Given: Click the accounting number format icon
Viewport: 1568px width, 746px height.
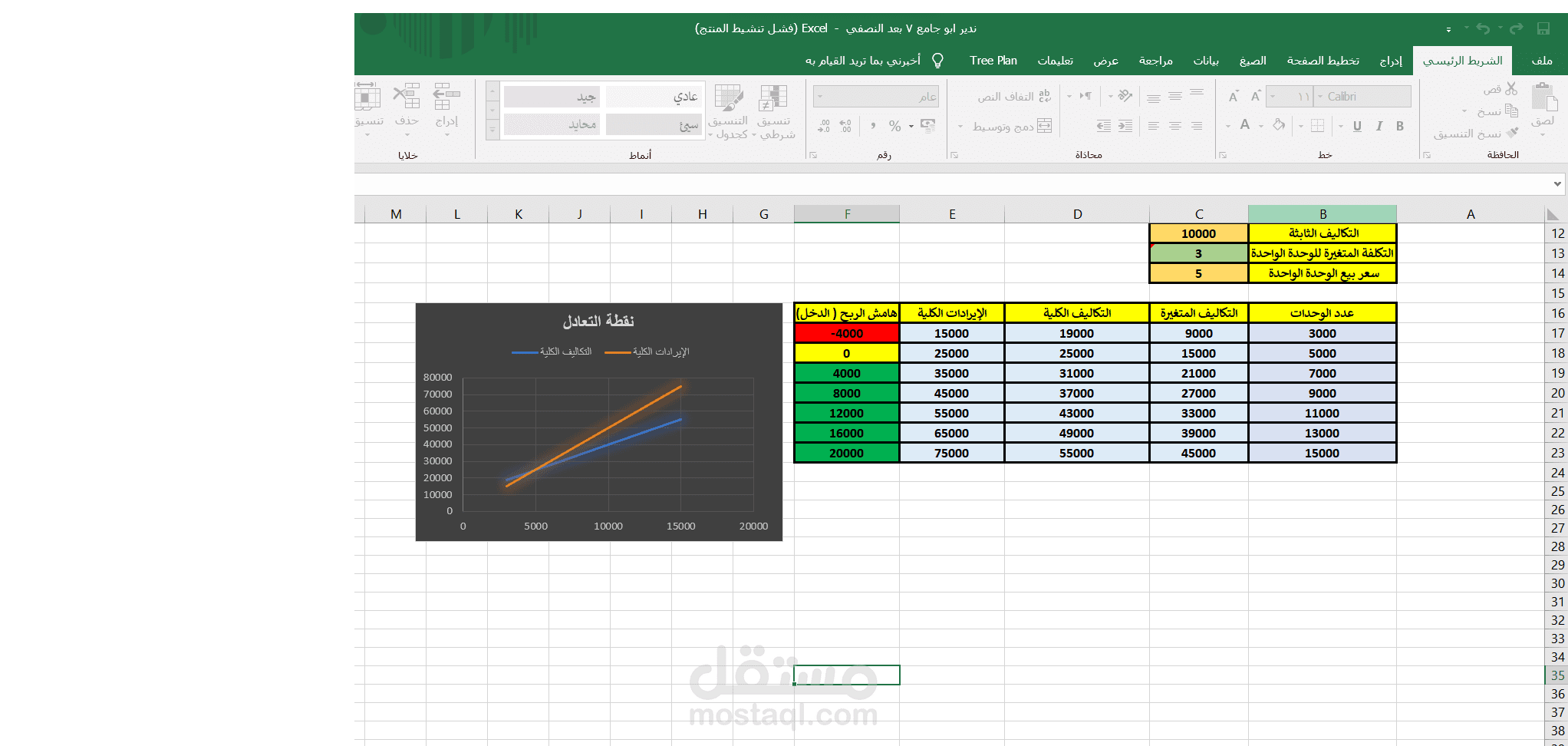Looking at the screenshot, I should click(x=928, y=125).
